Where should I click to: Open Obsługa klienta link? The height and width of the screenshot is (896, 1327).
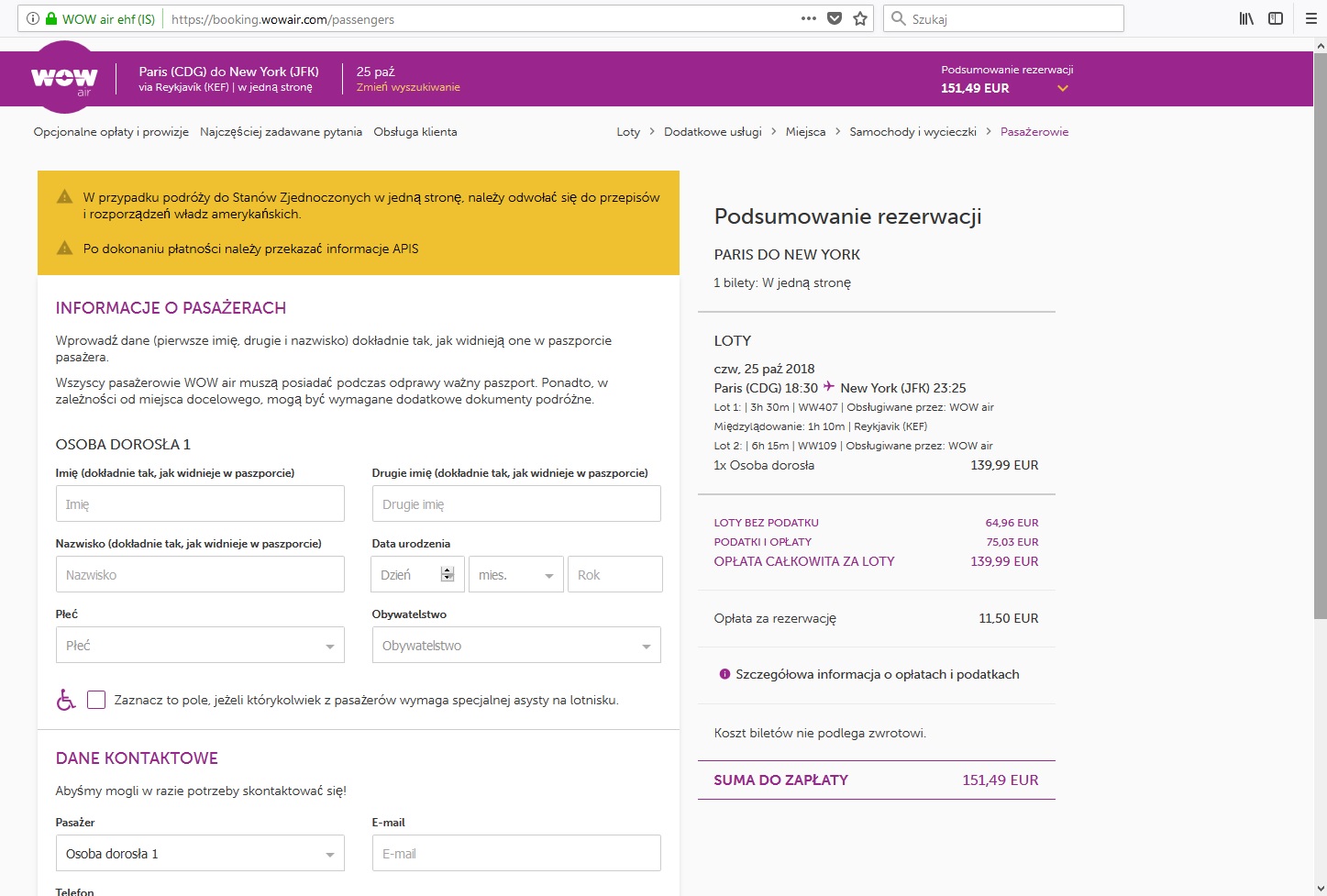(x=415, y=132)
